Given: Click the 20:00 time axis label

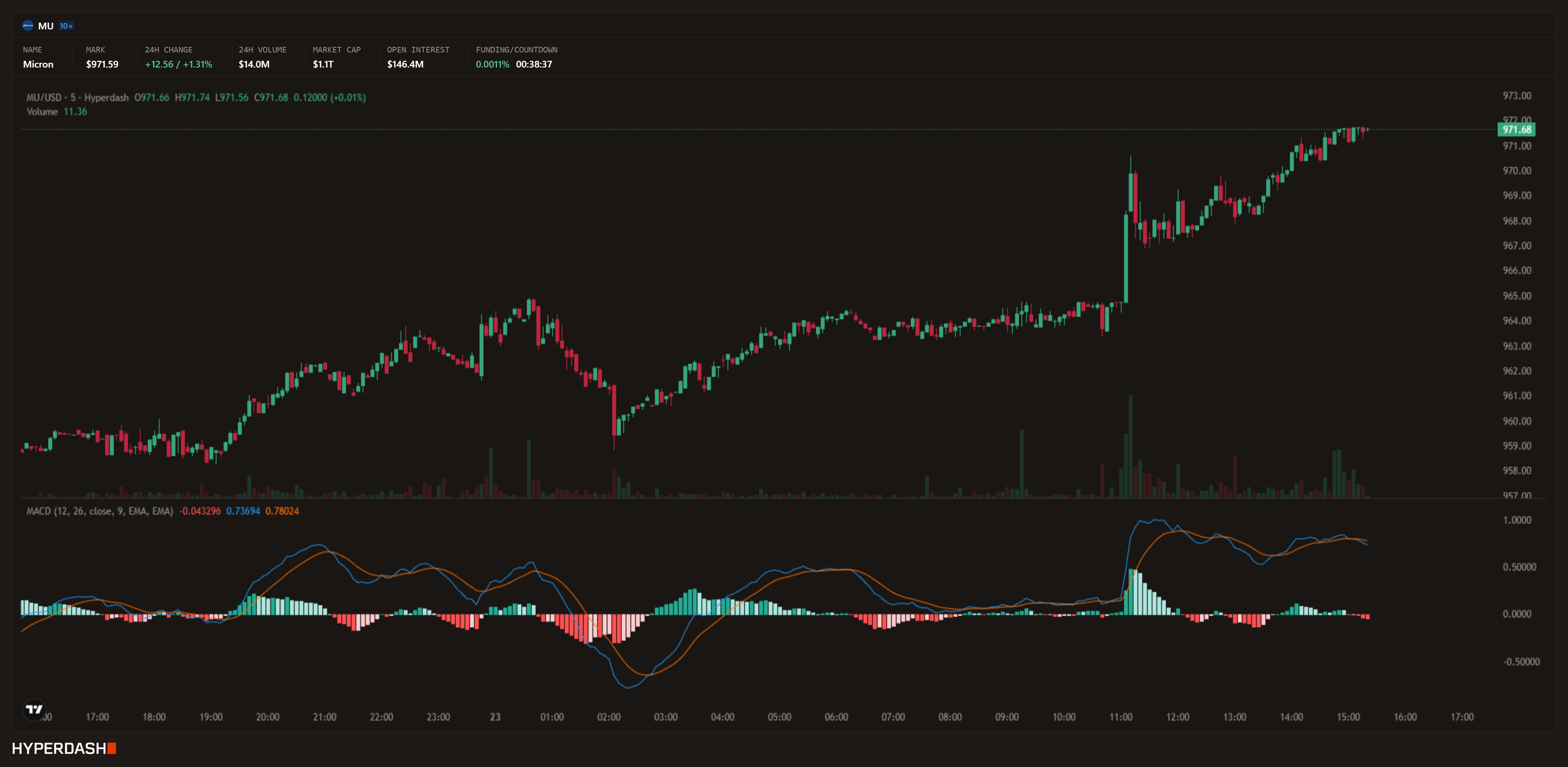Looking at the screenshot, I should [x=268, y=717].
